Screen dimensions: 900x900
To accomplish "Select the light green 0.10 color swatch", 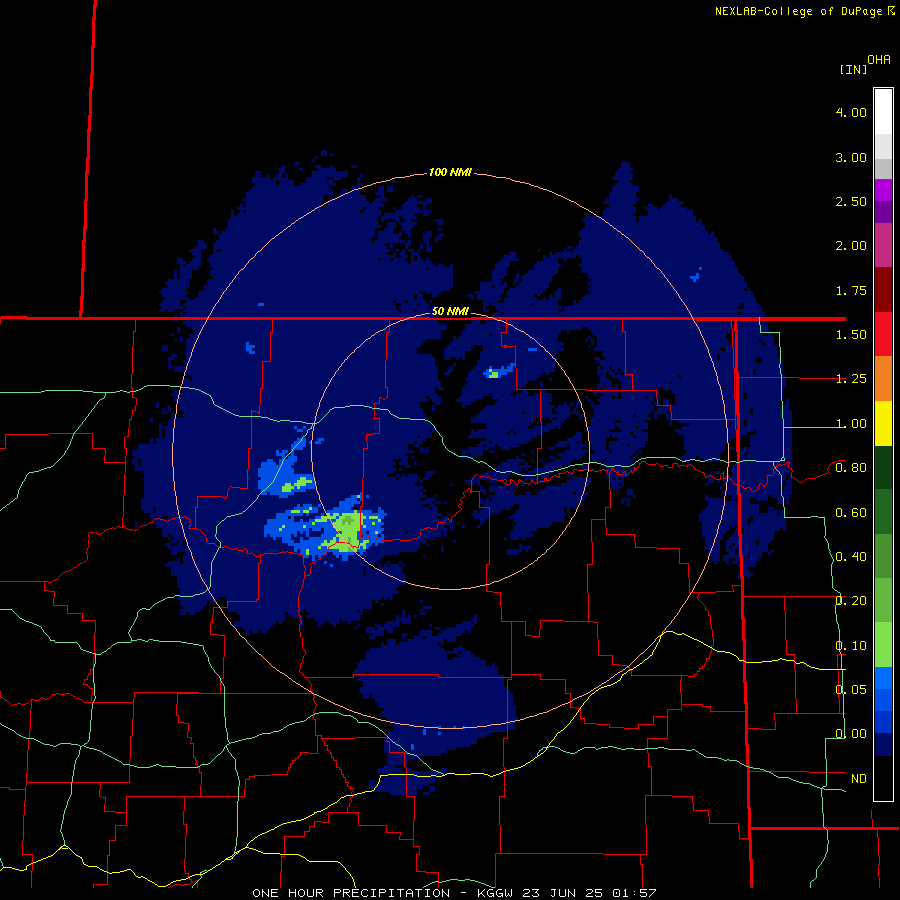I will coord(883,645).
